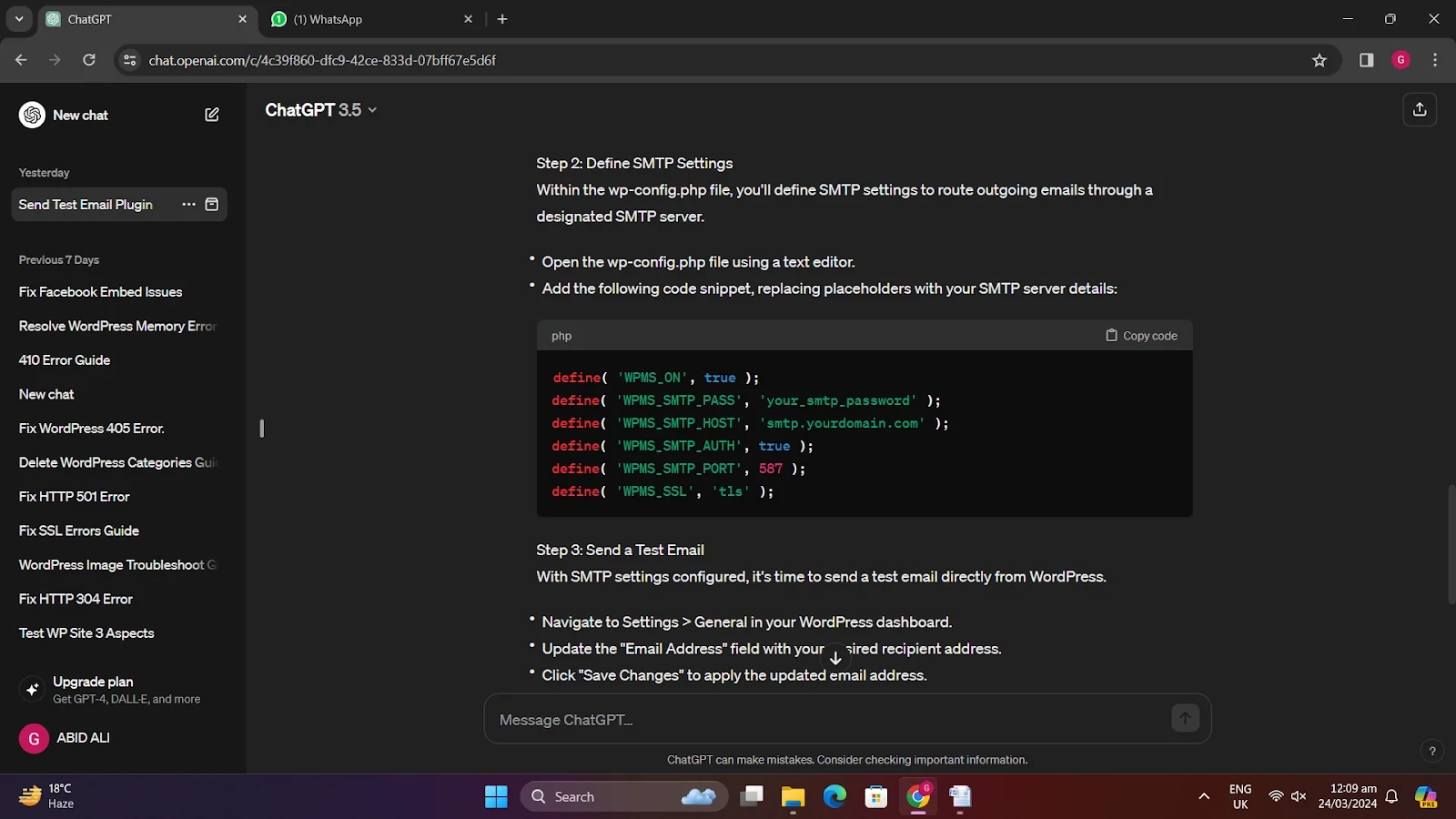This screenshot has height=819, width=1456.
Task: Reload the page
Action: (89, 60)
